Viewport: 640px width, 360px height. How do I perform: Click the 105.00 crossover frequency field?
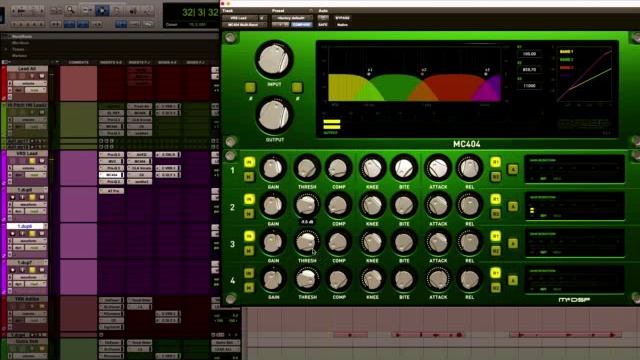529,54
